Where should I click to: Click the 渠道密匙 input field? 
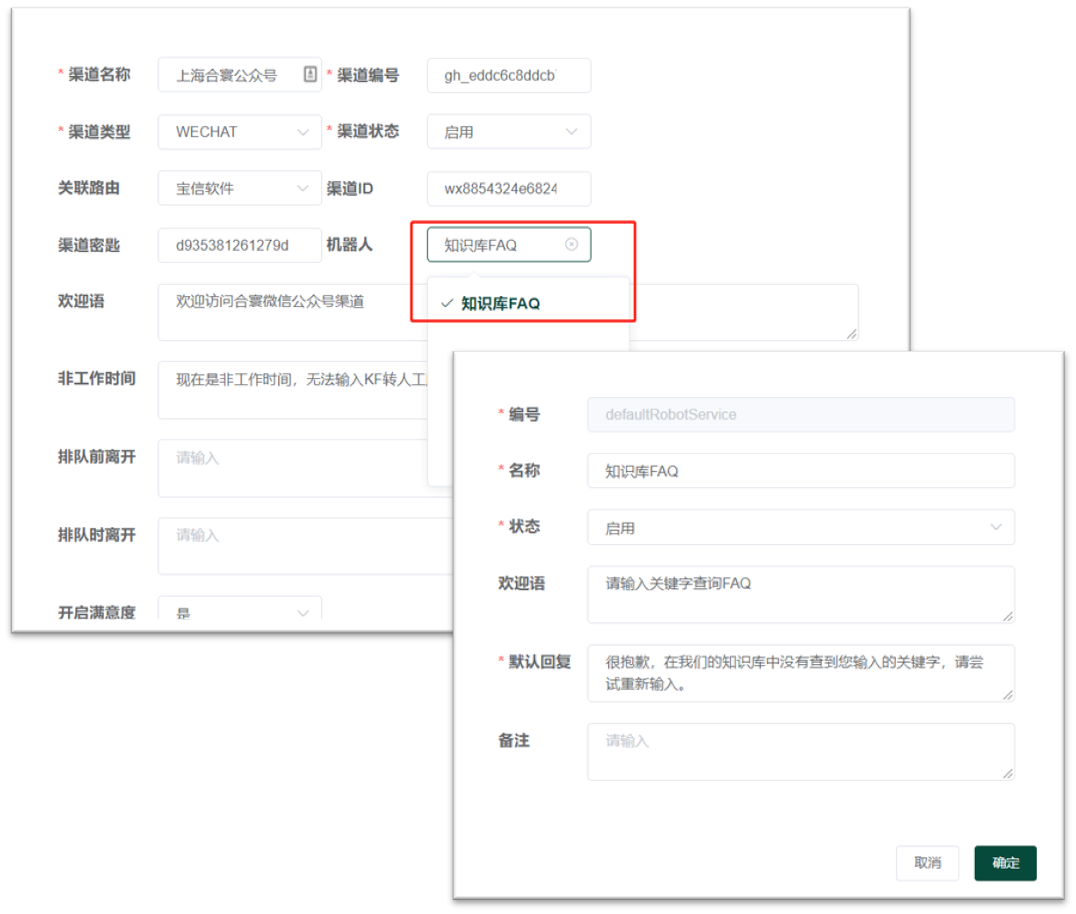pos(240,245)
